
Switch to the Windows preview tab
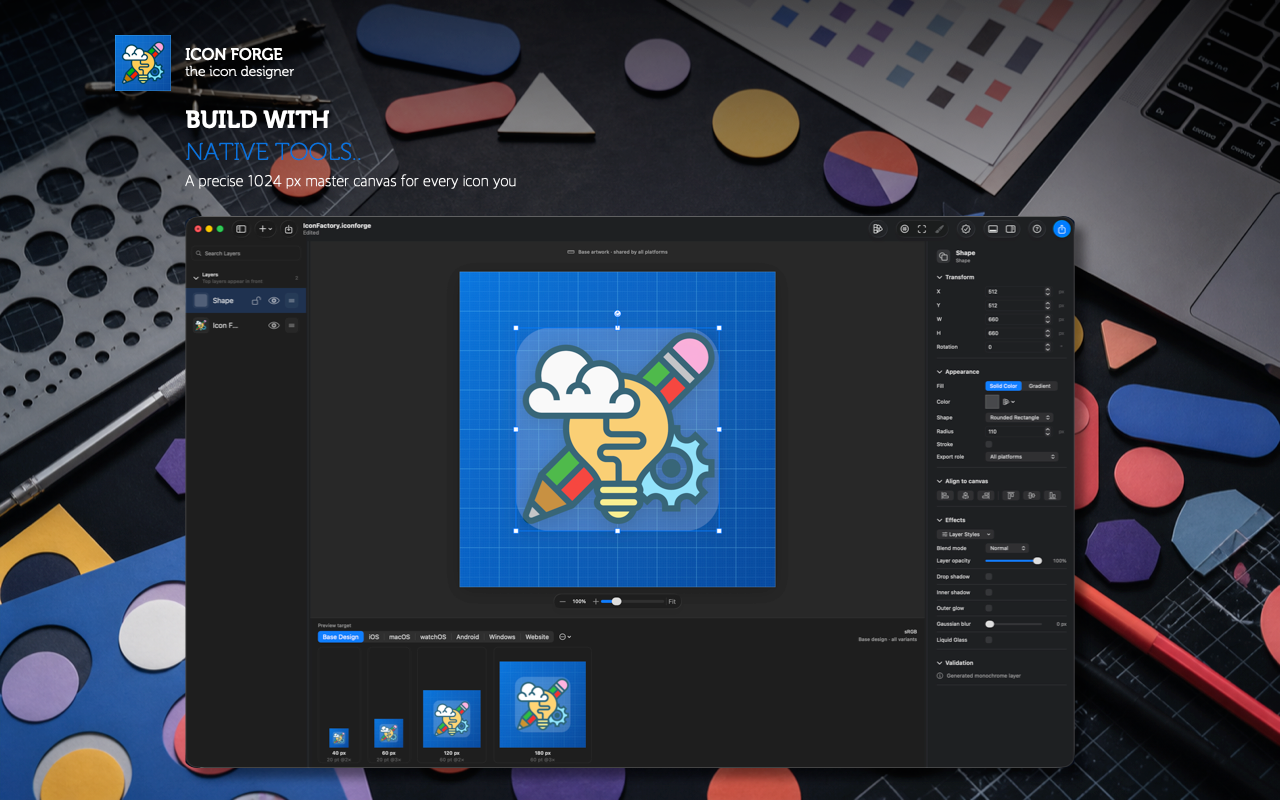click(x=502, y=637)
